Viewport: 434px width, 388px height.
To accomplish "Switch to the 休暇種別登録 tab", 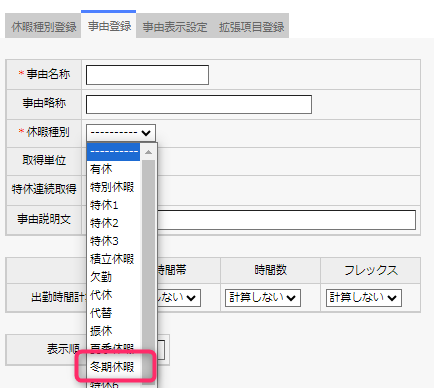I will point(43,26).
